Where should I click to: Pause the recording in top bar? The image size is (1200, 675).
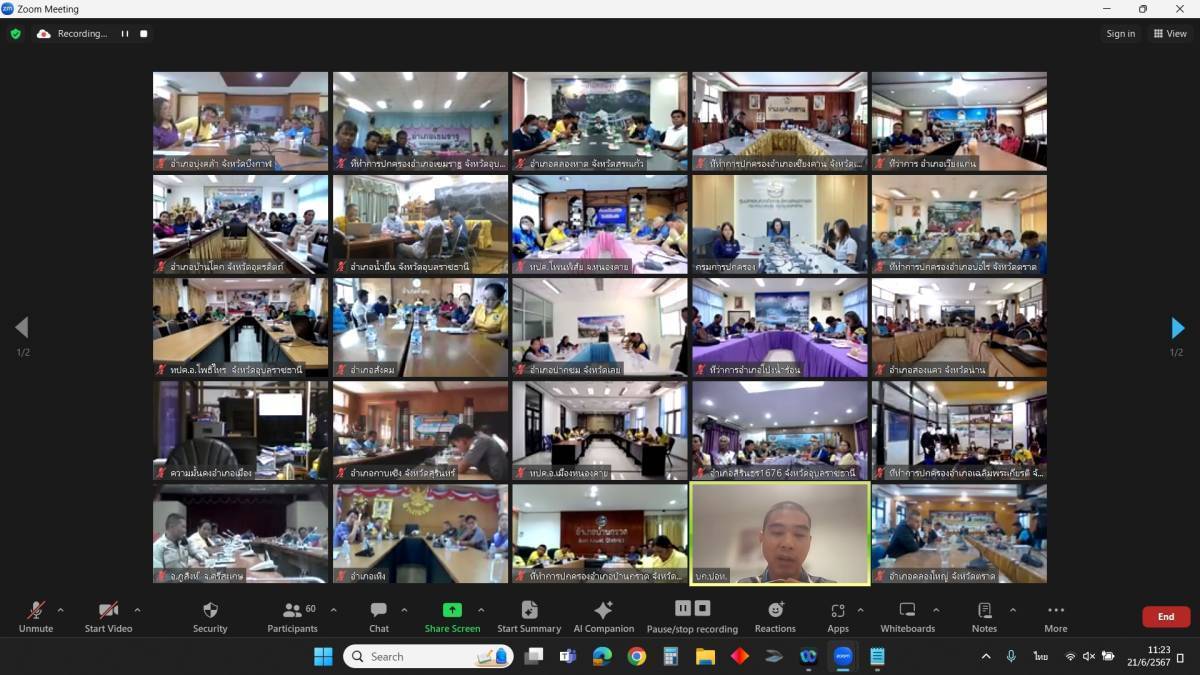pyautogui.click(x=125, y=33)
